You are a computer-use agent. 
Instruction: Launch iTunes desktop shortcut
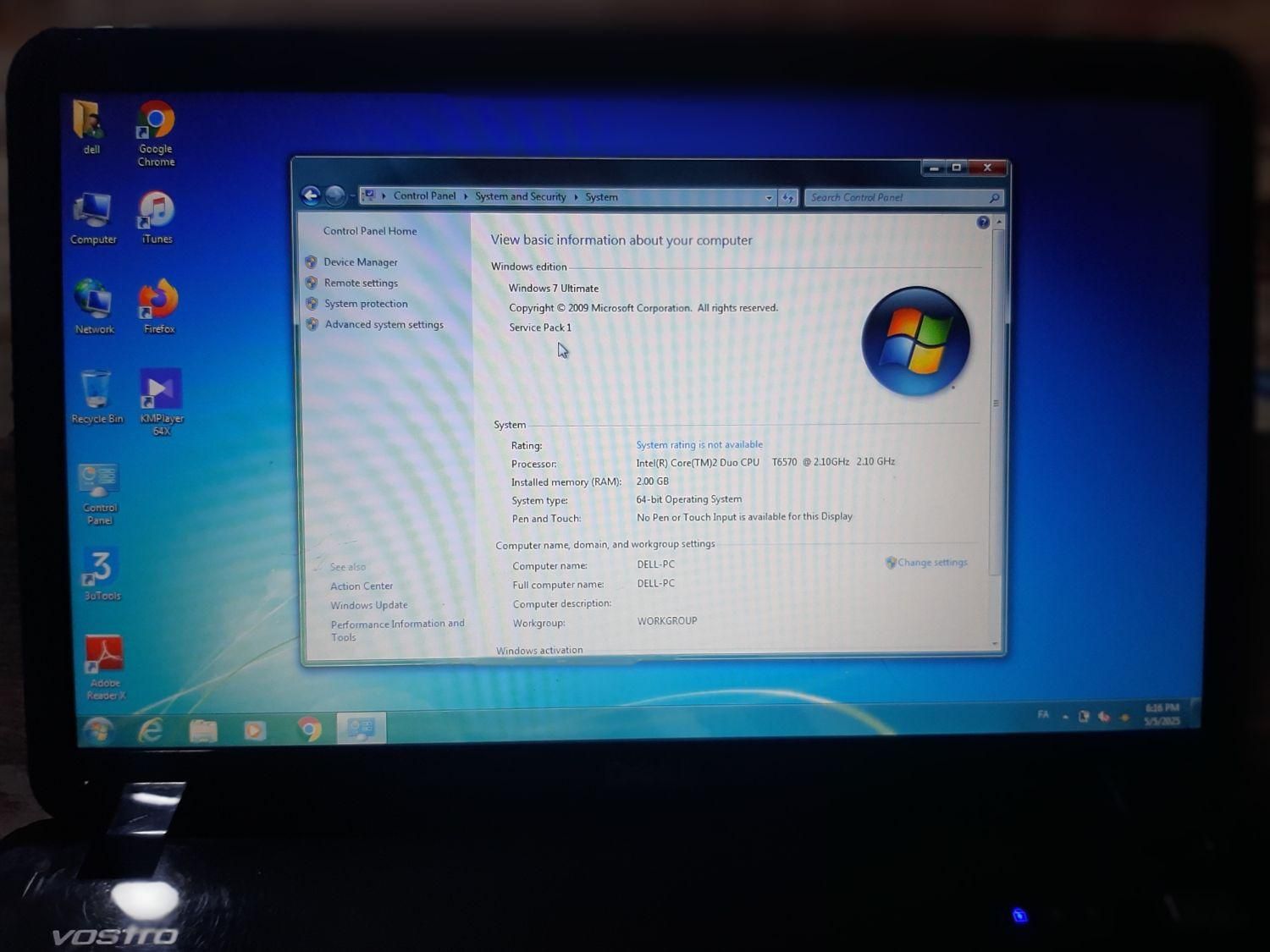click(x=157, y=217)
